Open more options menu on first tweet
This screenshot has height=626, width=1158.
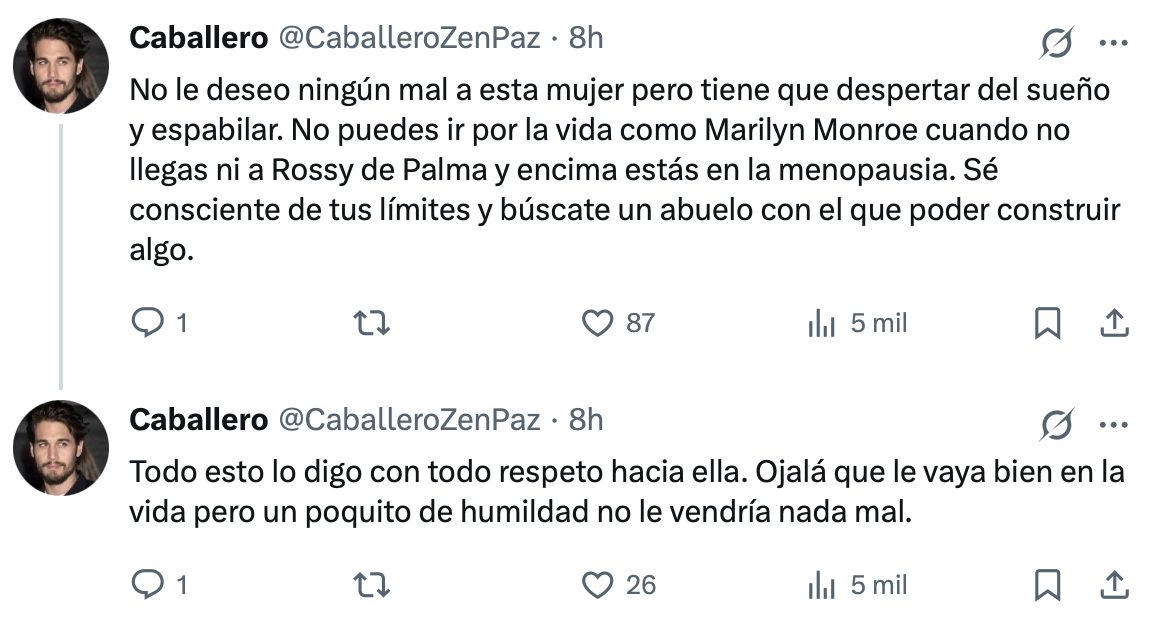(x=1114, y=43)
